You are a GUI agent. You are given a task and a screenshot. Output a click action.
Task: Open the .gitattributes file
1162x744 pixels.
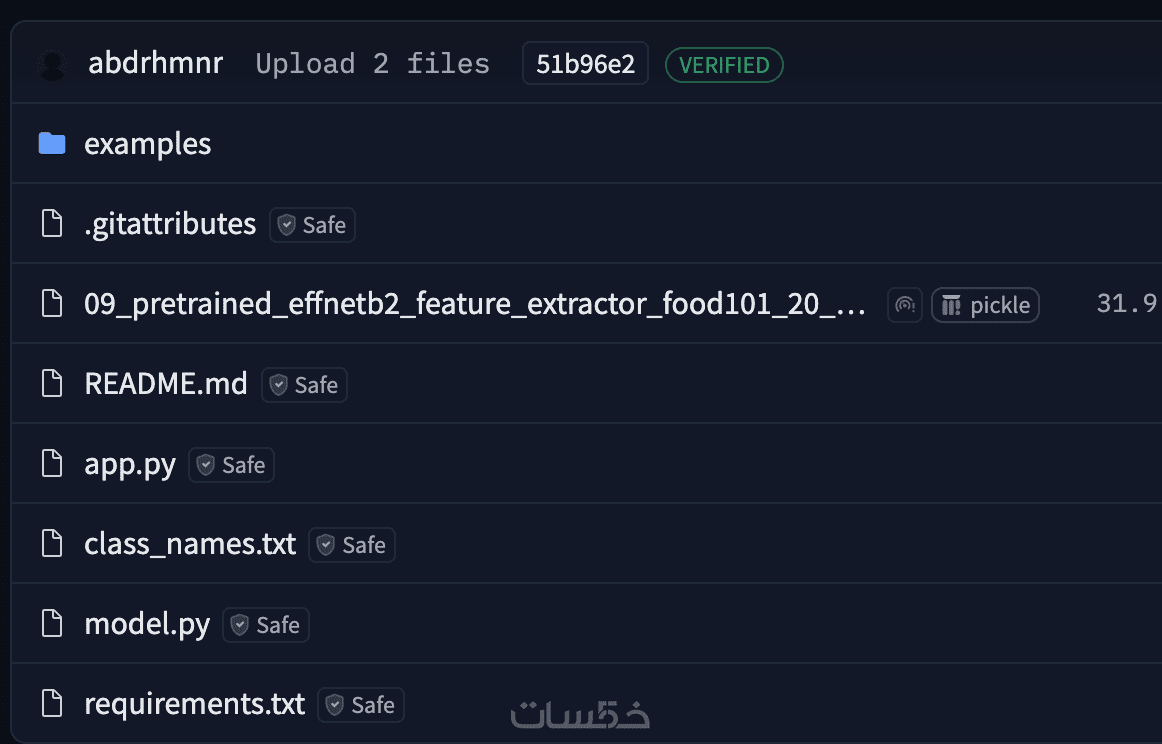(170, 224)
